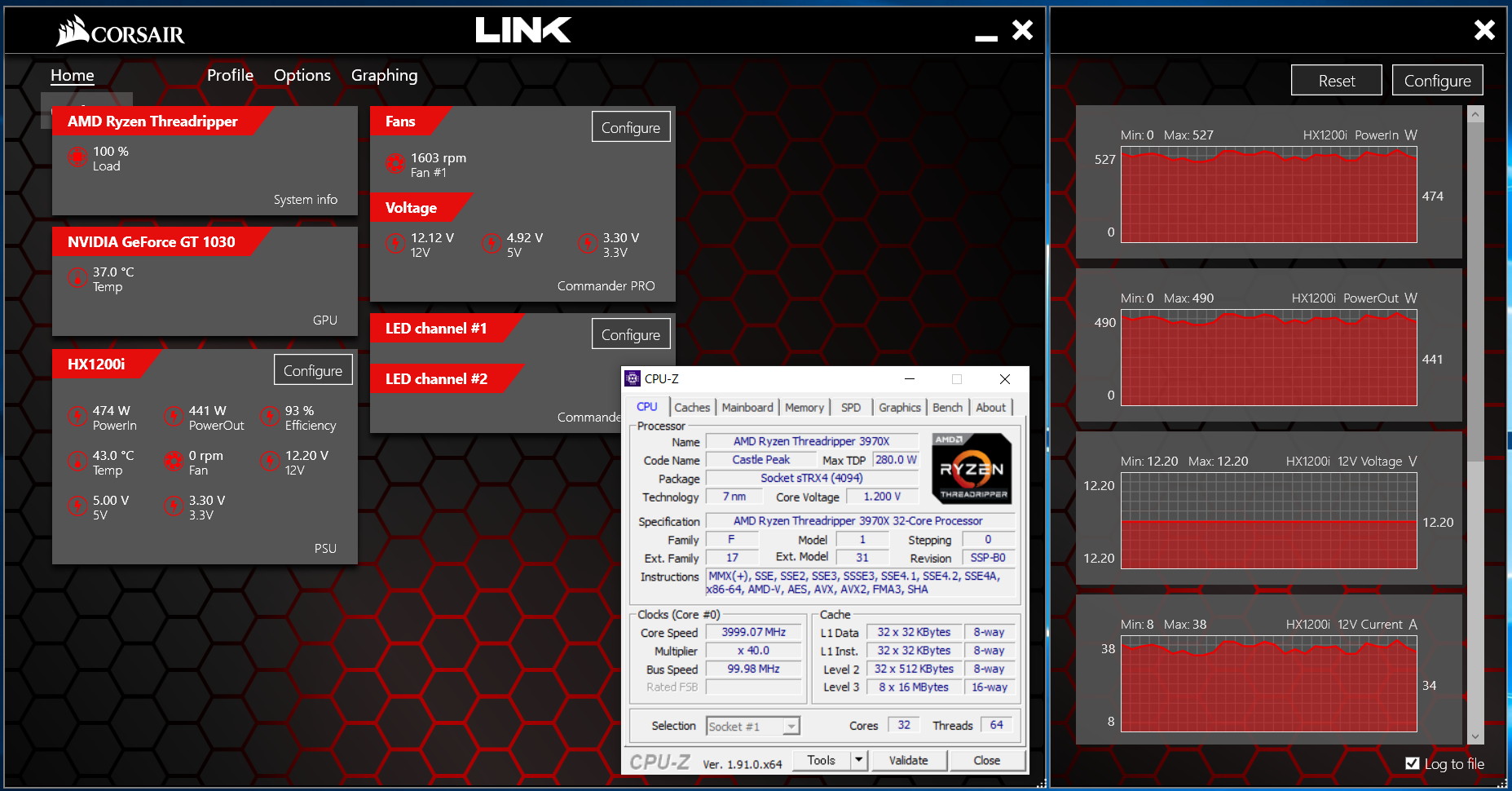
Task: Click Configure in the graphing panel
Action: [x=1437, y=81]
